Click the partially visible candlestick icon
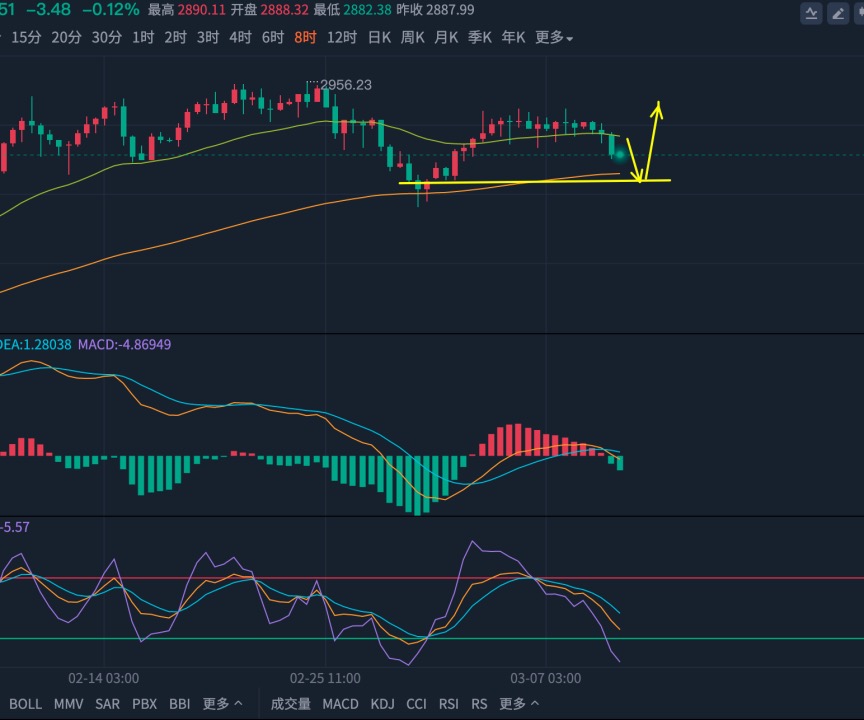Image resolution: width=864 pixels, height=720 pixels. [860, 14]
